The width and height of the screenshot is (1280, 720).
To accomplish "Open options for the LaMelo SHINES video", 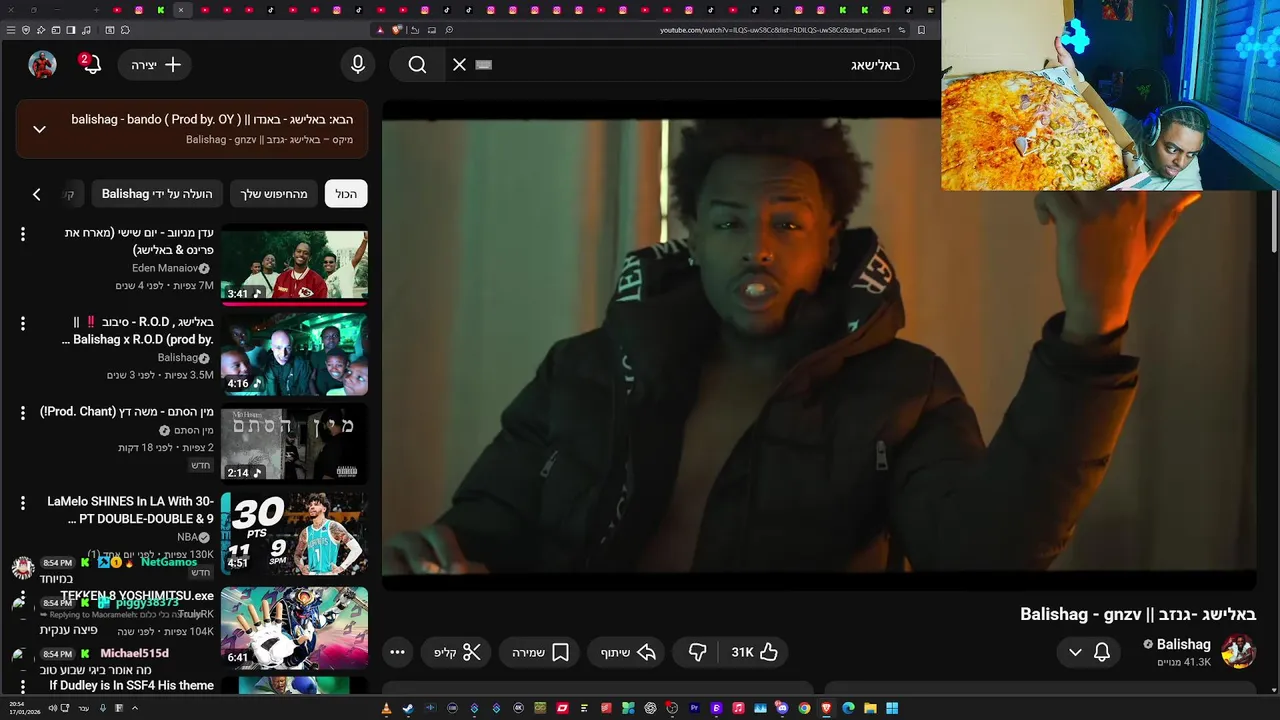I will 23,502.
